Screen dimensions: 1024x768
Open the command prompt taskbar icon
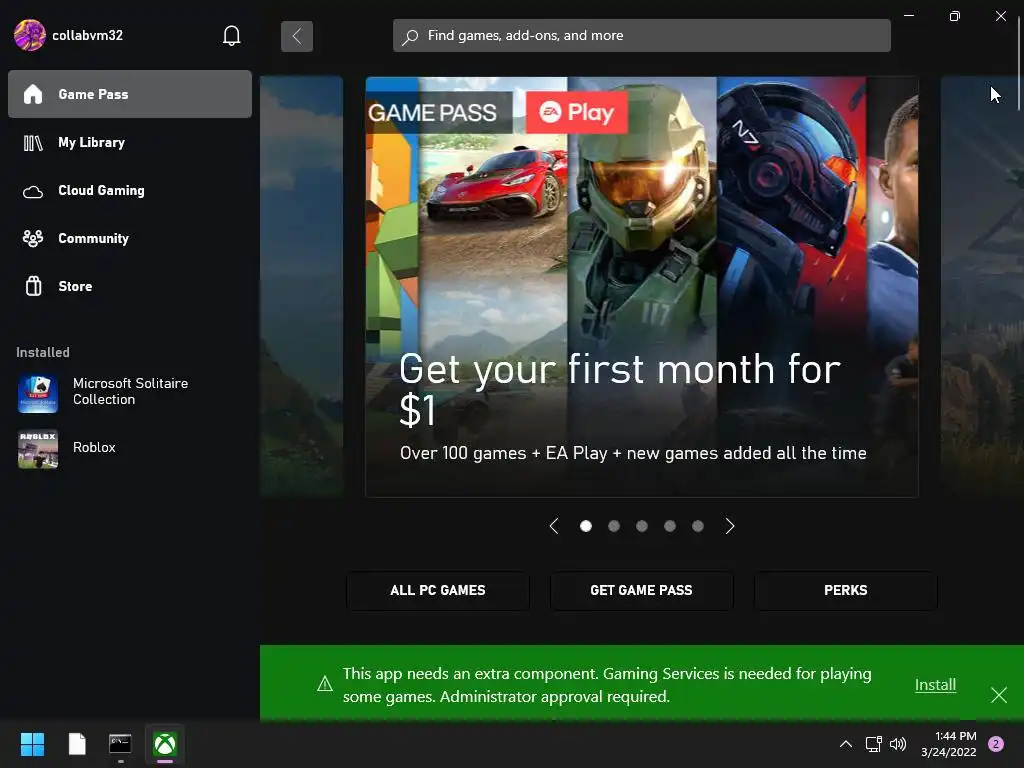coord(120,744)
